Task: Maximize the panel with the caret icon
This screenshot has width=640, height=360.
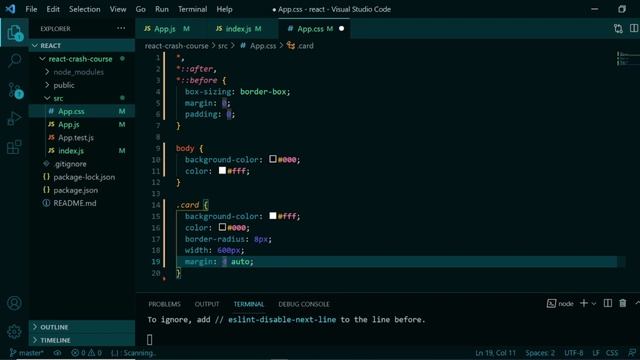Action: pyautogui.click(x=637, y=303)
